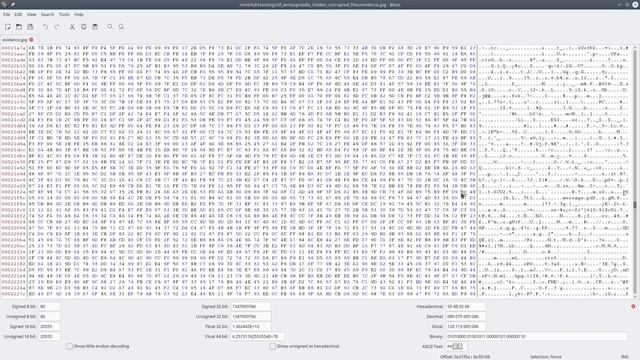The image size is (640, 360).
Task: Click the Find and Replace toolbar icon
Action: click(x=121, y=27)
